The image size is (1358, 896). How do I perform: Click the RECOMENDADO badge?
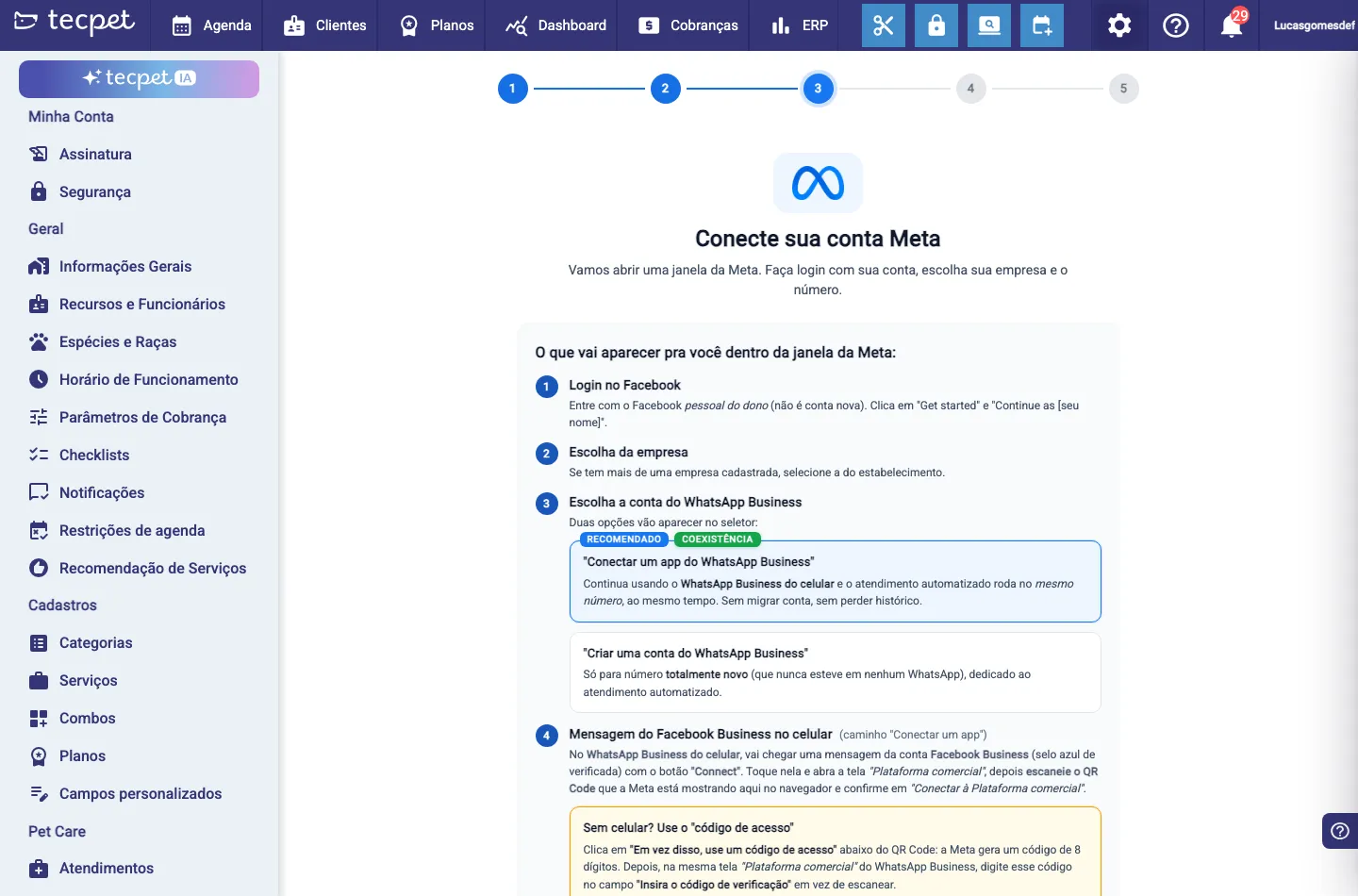pos(623,539)
